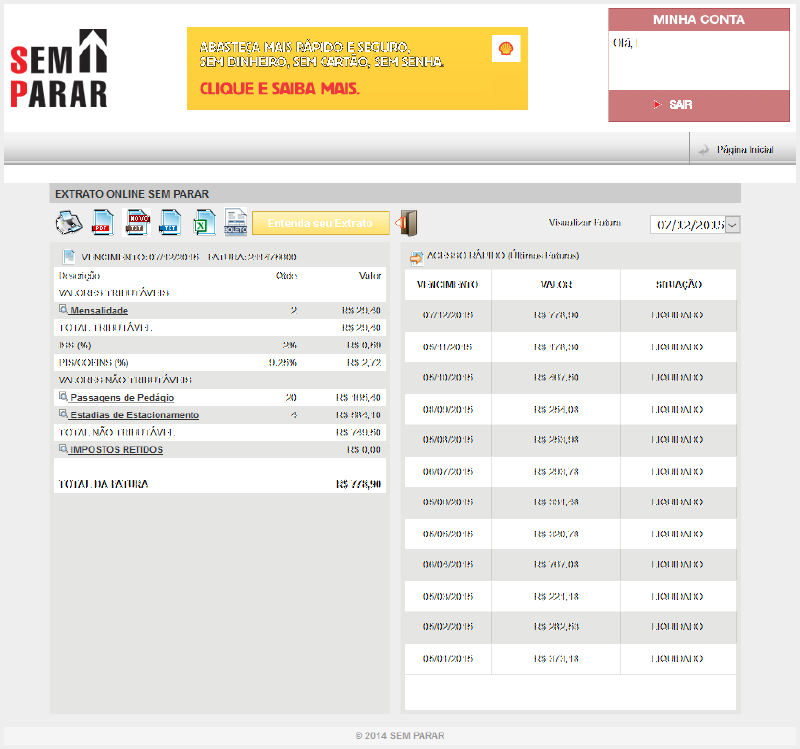Select the 05/10/2015 invoice date
800x749 pixels.
447,378
